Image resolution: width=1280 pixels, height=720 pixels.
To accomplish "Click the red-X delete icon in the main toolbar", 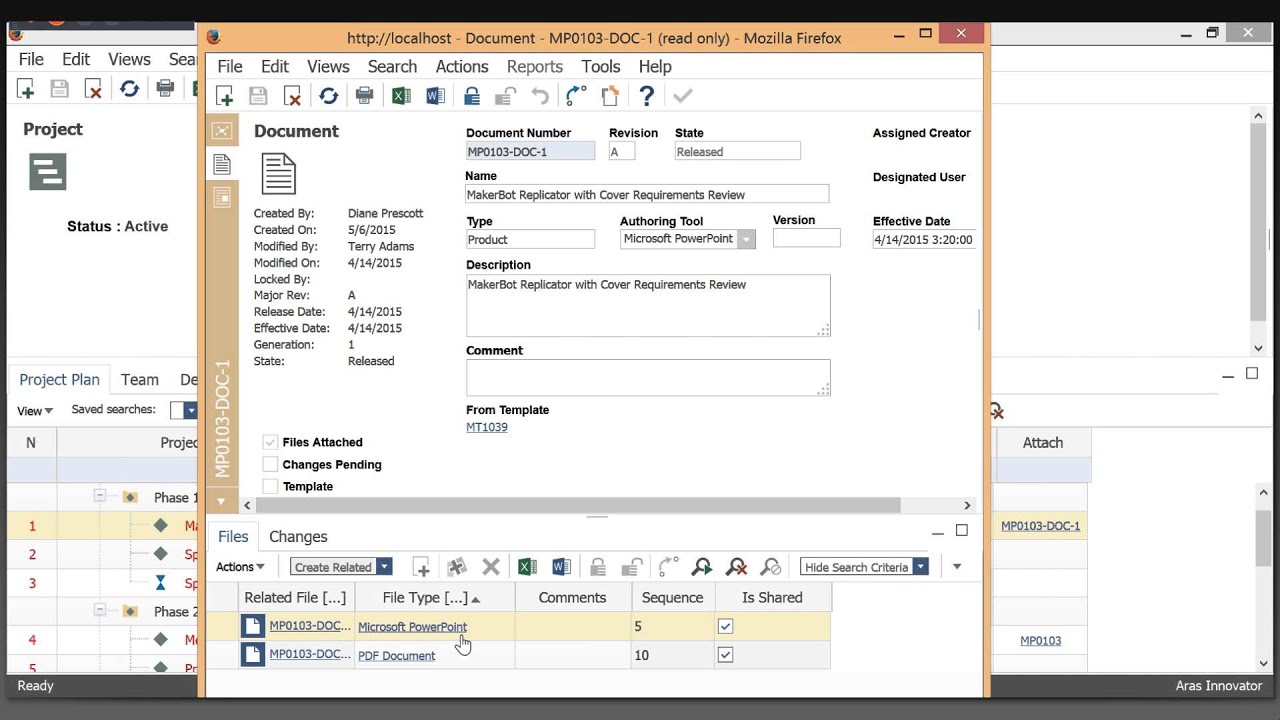I will [x=292, y=96].
